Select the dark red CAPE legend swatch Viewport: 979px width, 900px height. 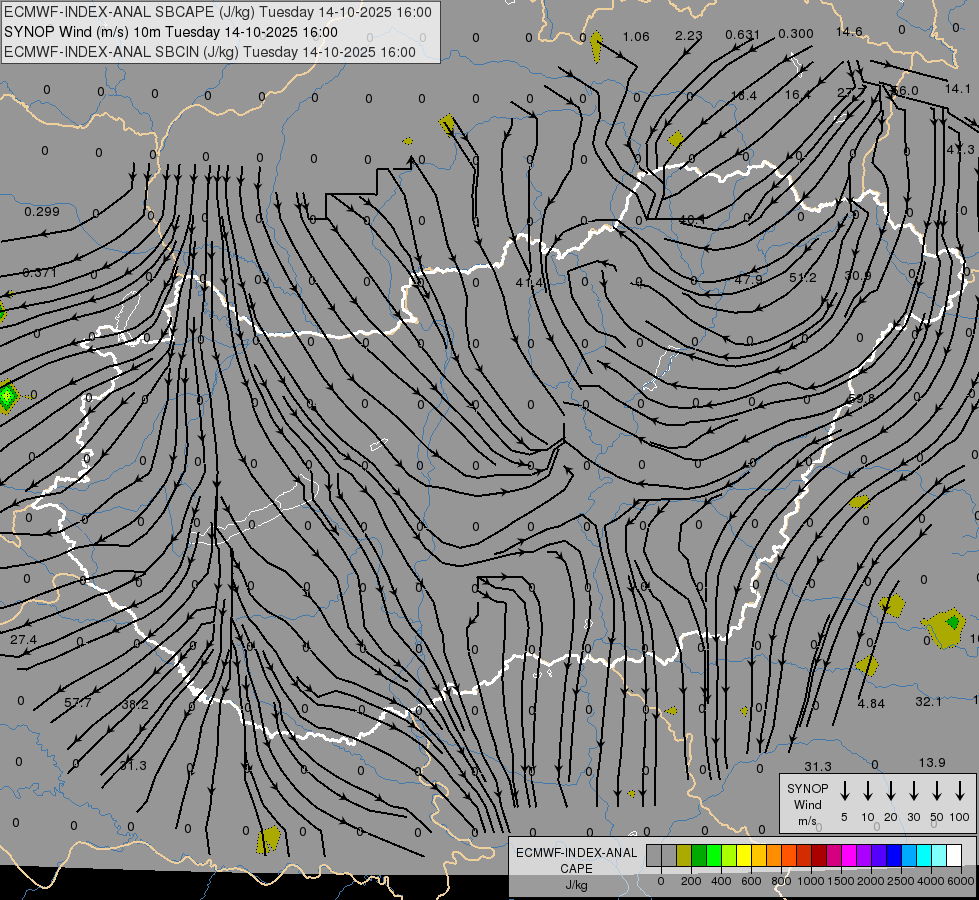(x=819, y=856)
